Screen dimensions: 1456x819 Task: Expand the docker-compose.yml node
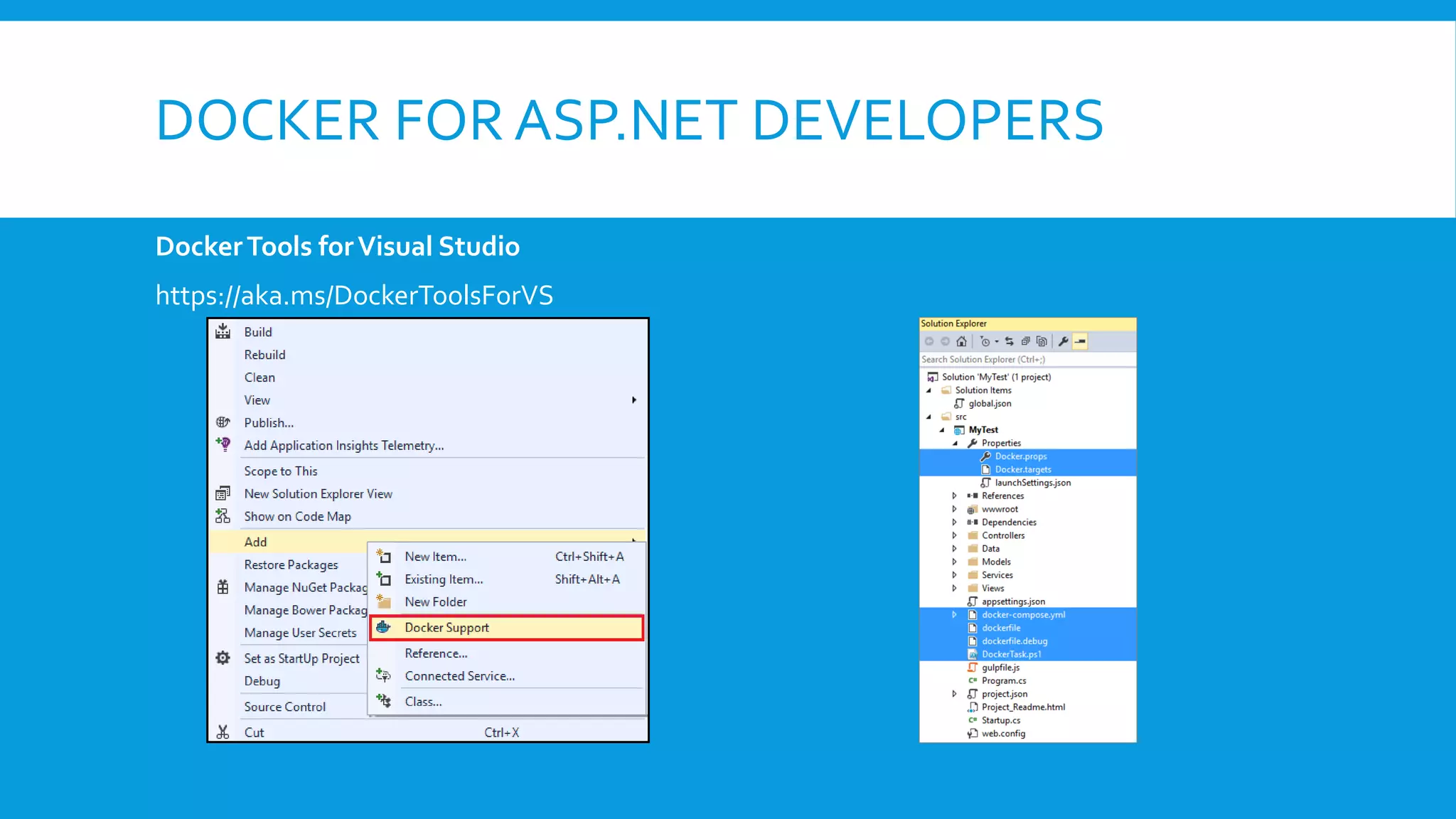[x=955, y=615]
